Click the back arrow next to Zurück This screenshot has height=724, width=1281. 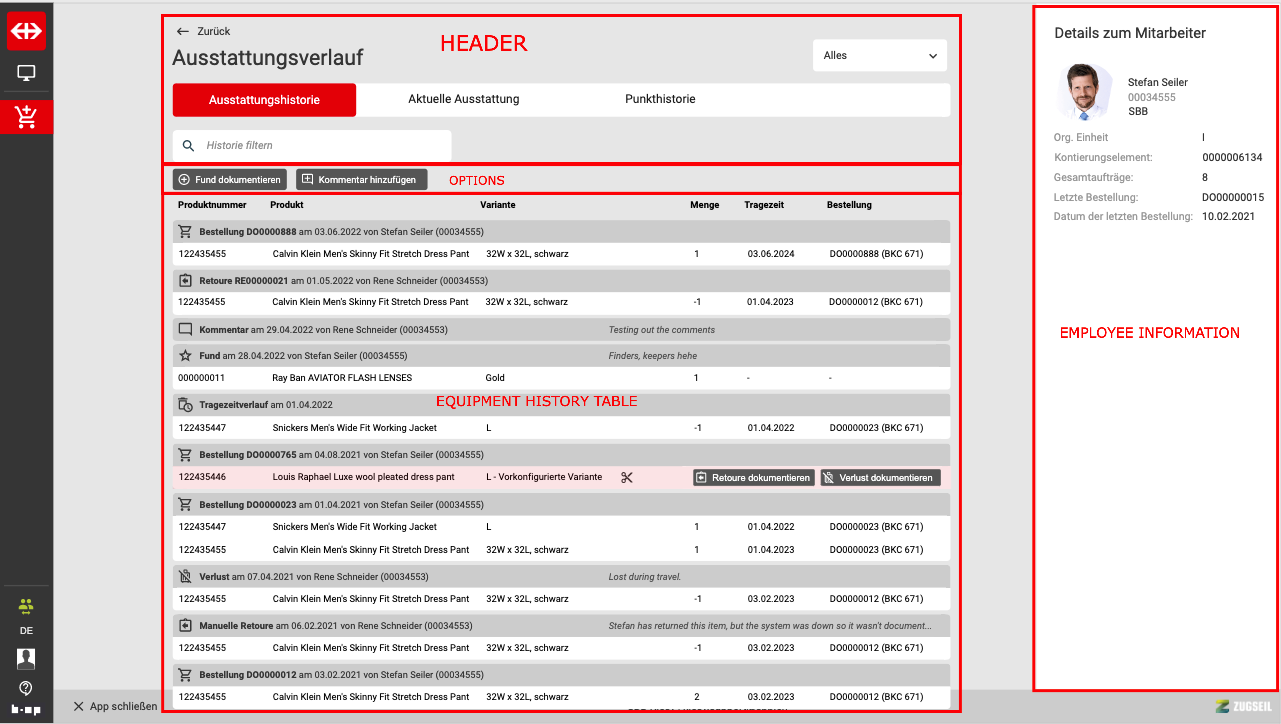(x=182, y=31)
